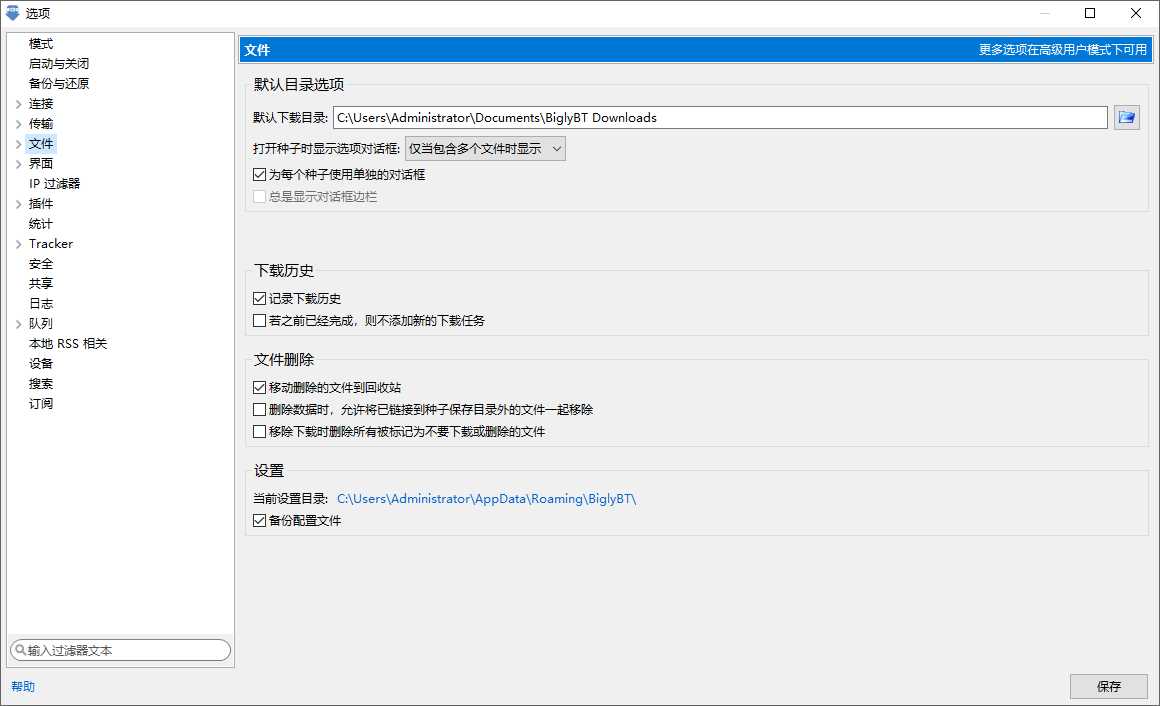Select 订阅 in the options tree
Image resolution: width=1160 pixels, height=706 pixels.
[41, 403]
